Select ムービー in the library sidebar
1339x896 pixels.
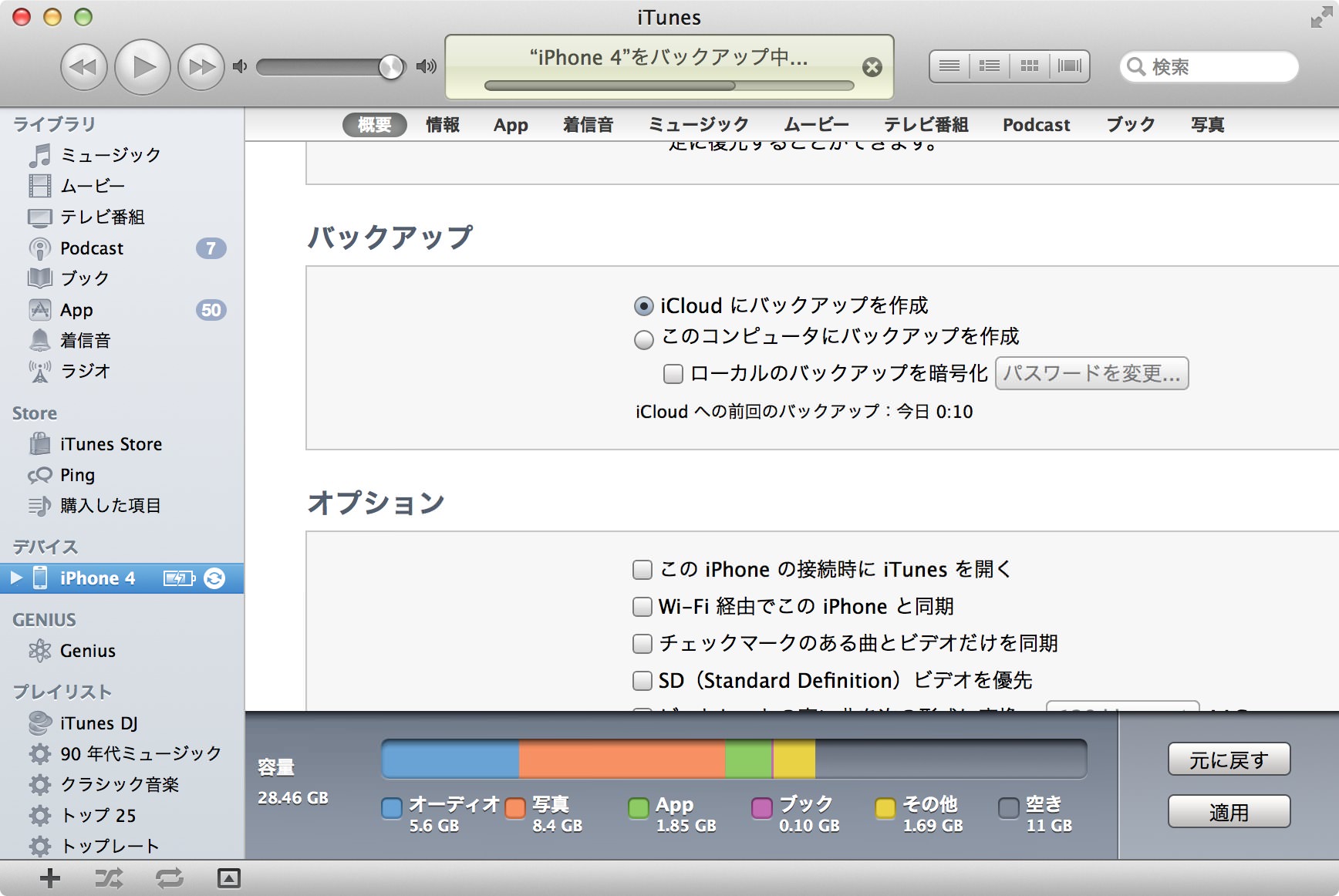122,186
